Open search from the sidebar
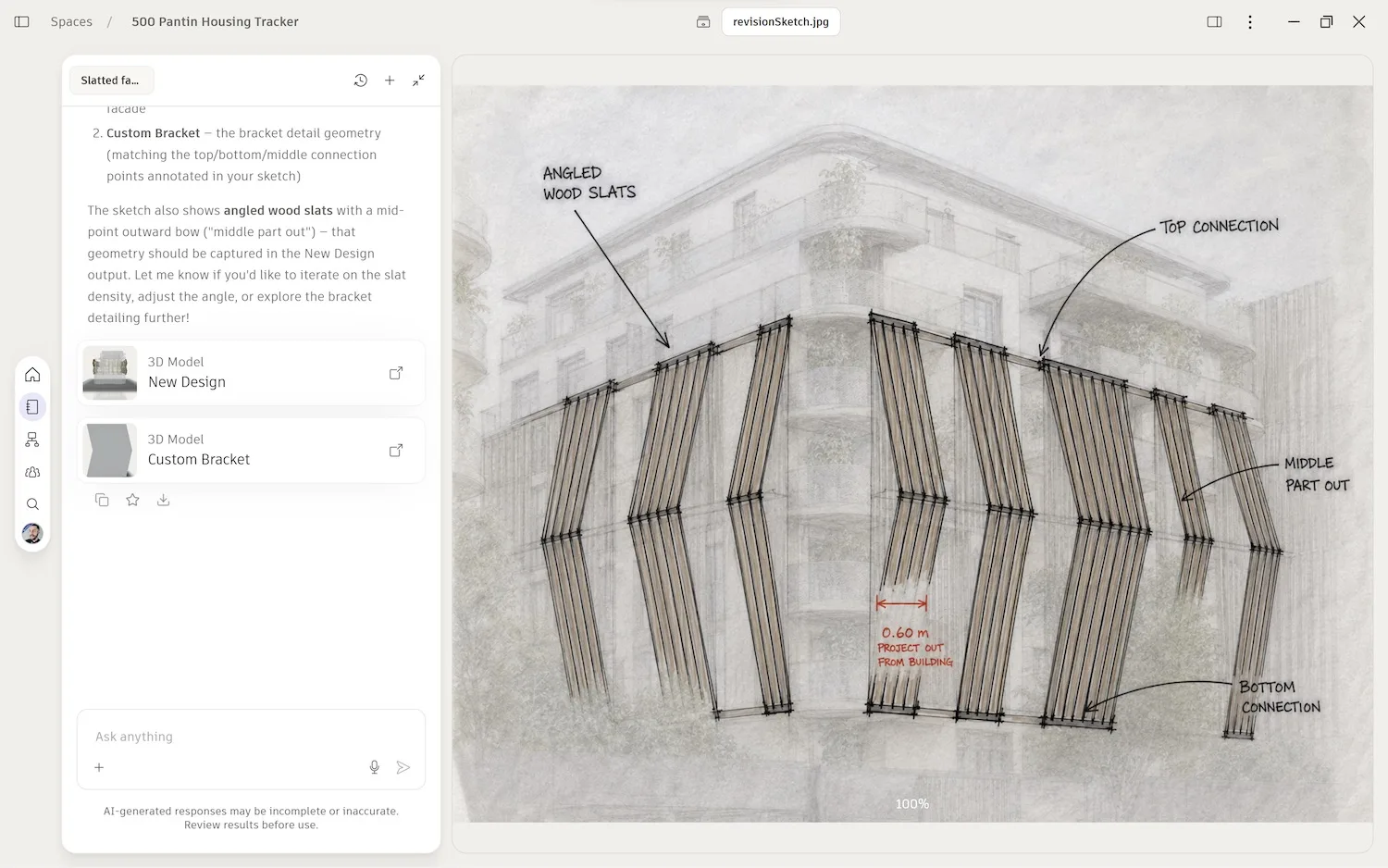1388x868 pixels. pos(32,504)
